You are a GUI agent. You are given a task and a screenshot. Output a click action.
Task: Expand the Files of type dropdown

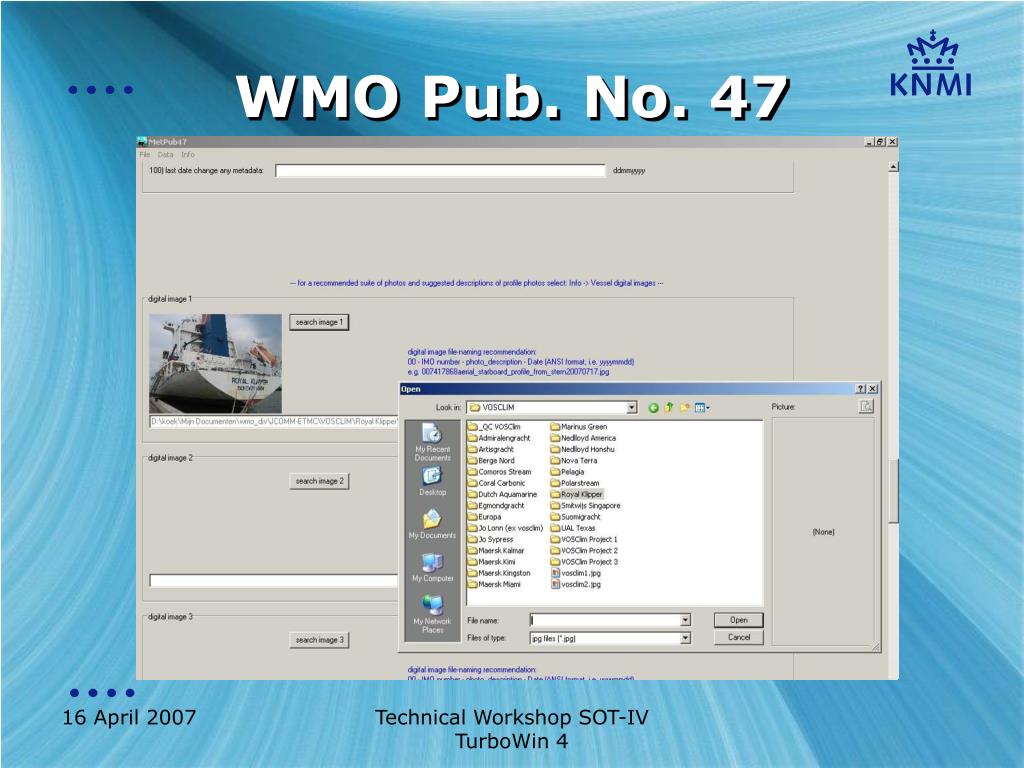pos(685,638)
